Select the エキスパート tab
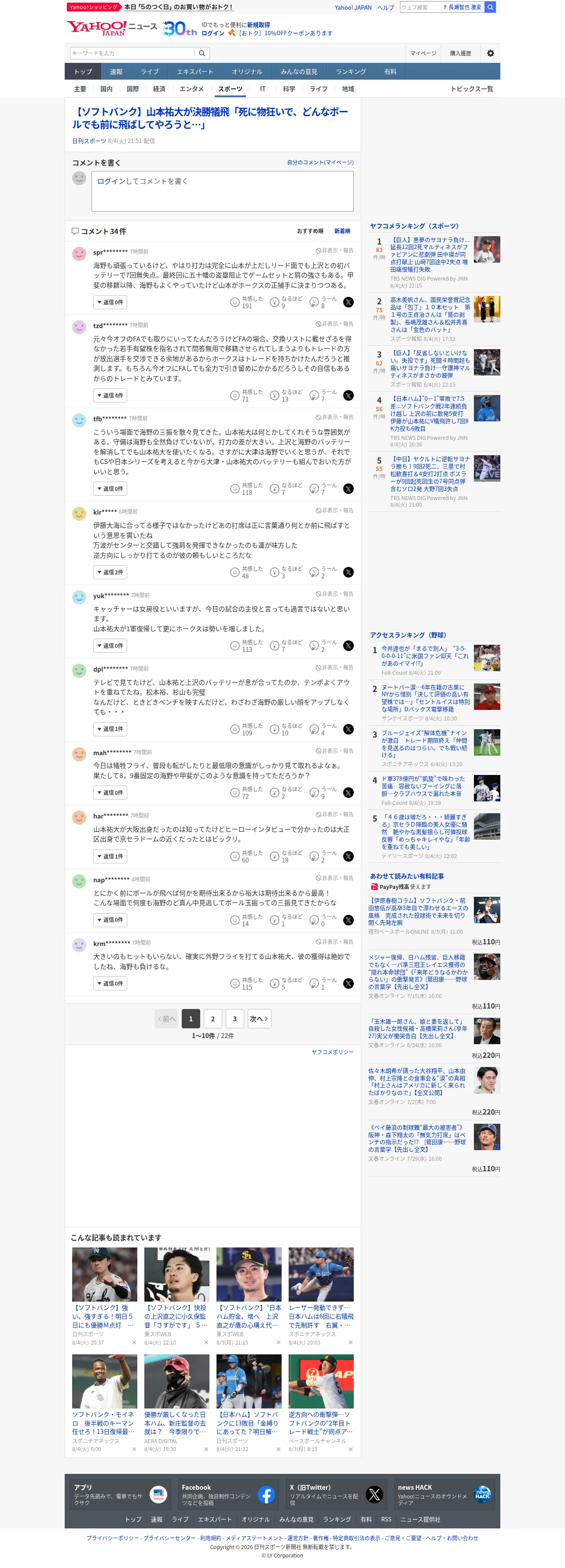565x1568 pixels. (x=195, y=72)
